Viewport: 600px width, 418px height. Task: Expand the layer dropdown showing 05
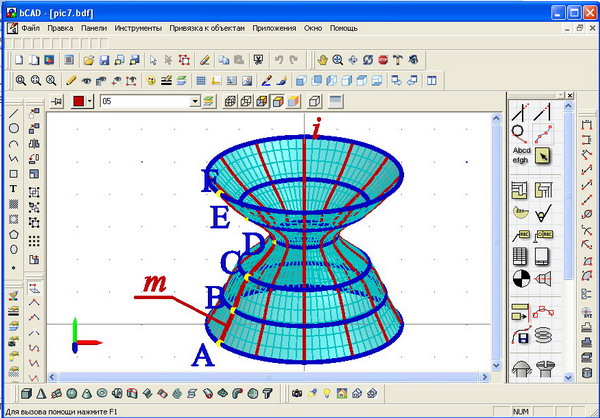coord(195,101)
